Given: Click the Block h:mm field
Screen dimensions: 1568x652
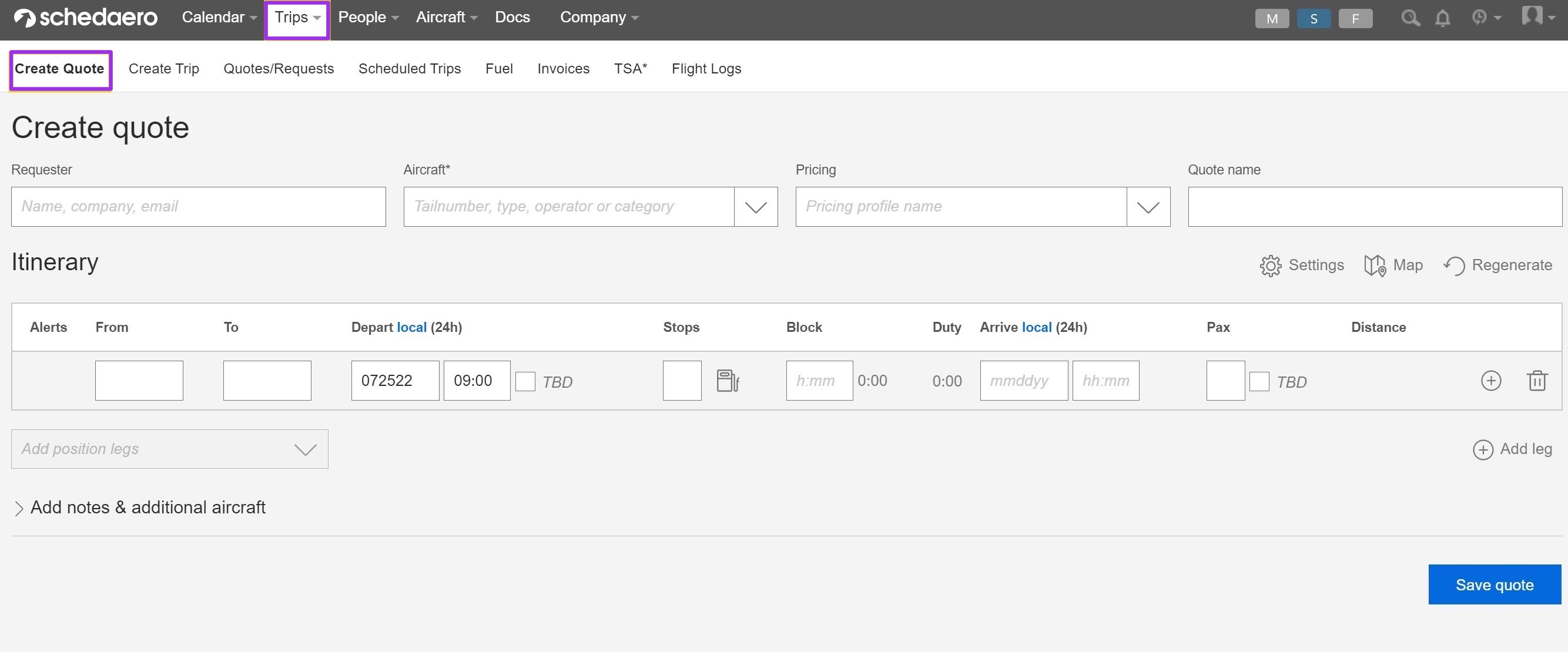Looking at the screenshot, I should pos(819,381).
